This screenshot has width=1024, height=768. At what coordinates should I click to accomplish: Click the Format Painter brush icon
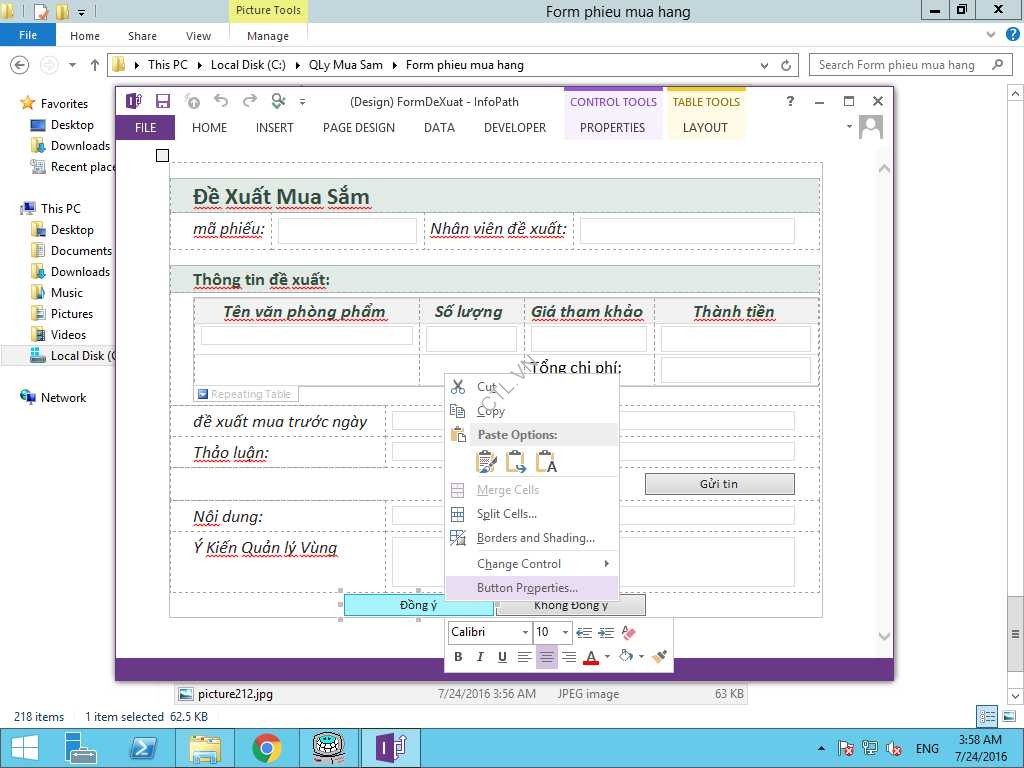point(659,657)
